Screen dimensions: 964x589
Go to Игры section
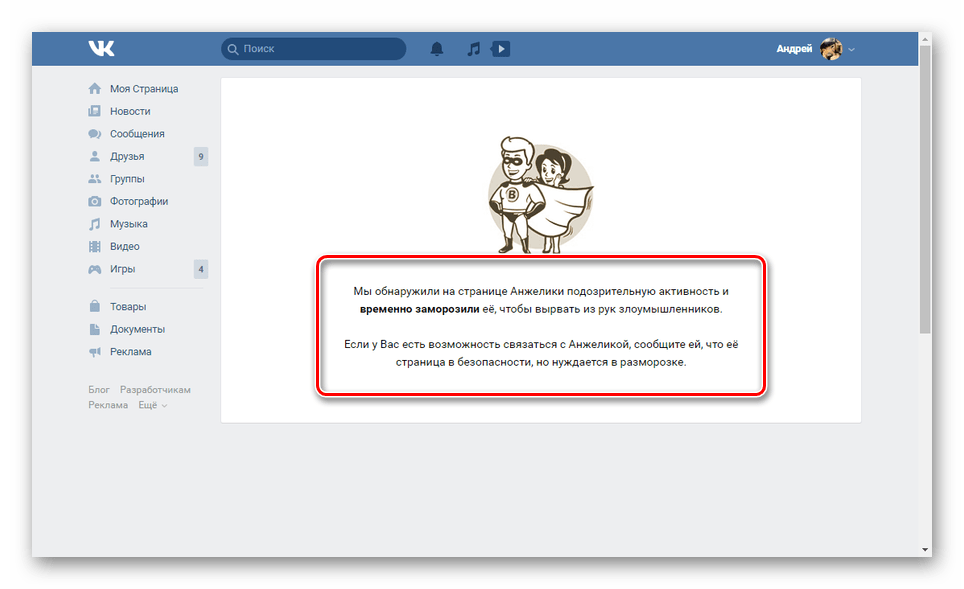pos(122,269)
